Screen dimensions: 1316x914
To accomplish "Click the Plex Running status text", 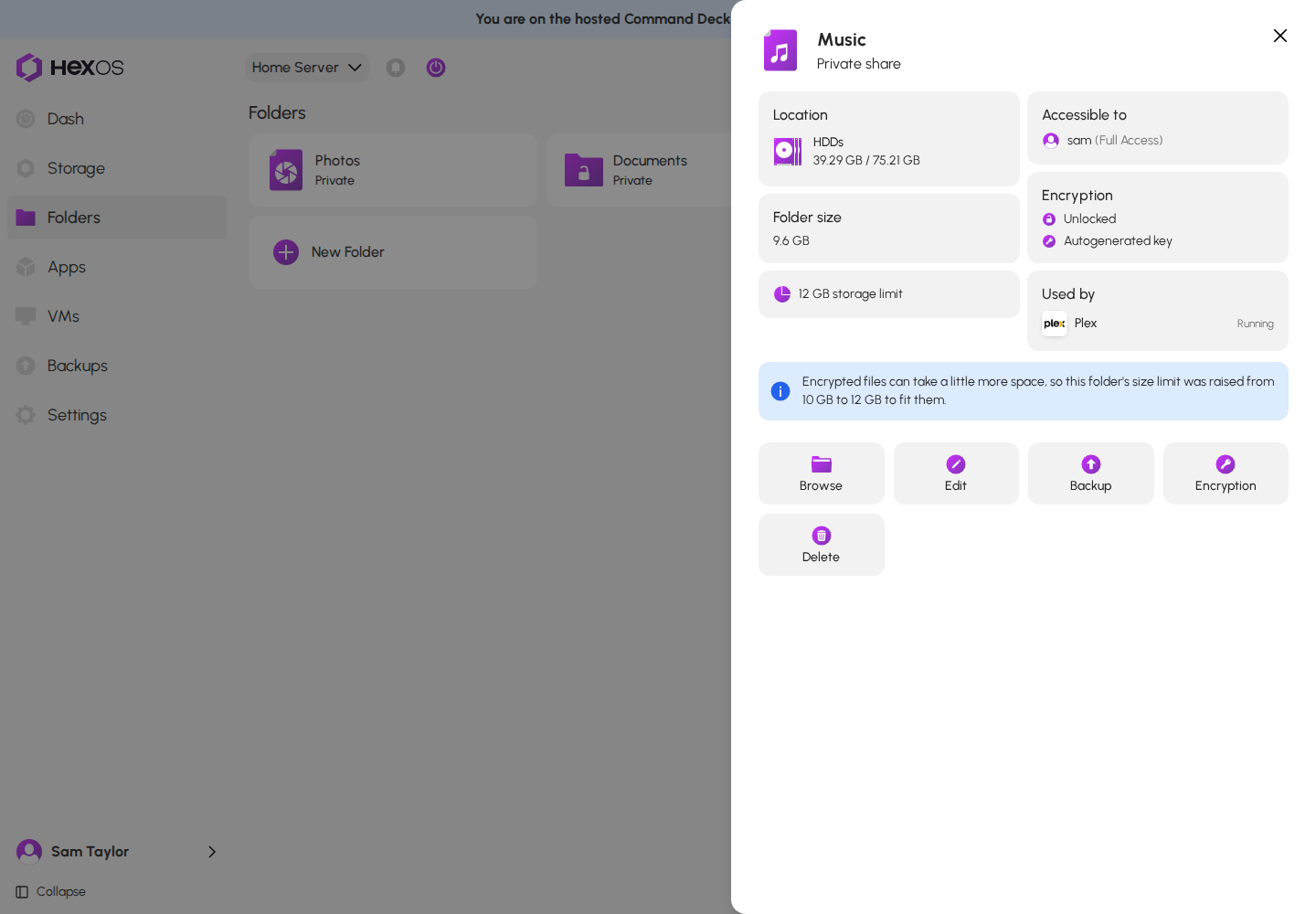I will pyautogui.click(x=1255, y=324).
